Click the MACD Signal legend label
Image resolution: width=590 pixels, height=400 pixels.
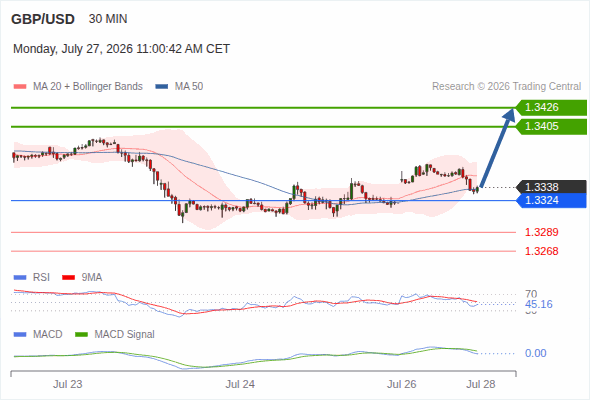coord(125,335)
